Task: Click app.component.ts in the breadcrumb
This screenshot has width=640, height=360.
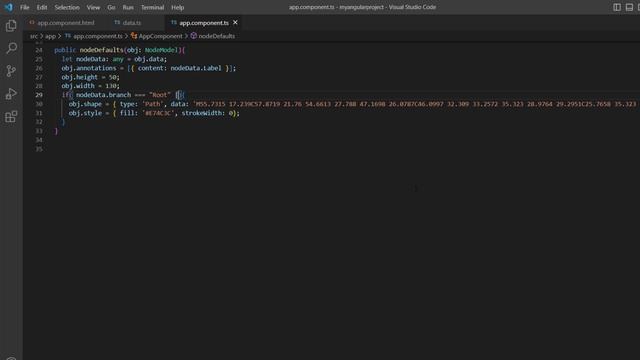Action: (x=98, y=36)
